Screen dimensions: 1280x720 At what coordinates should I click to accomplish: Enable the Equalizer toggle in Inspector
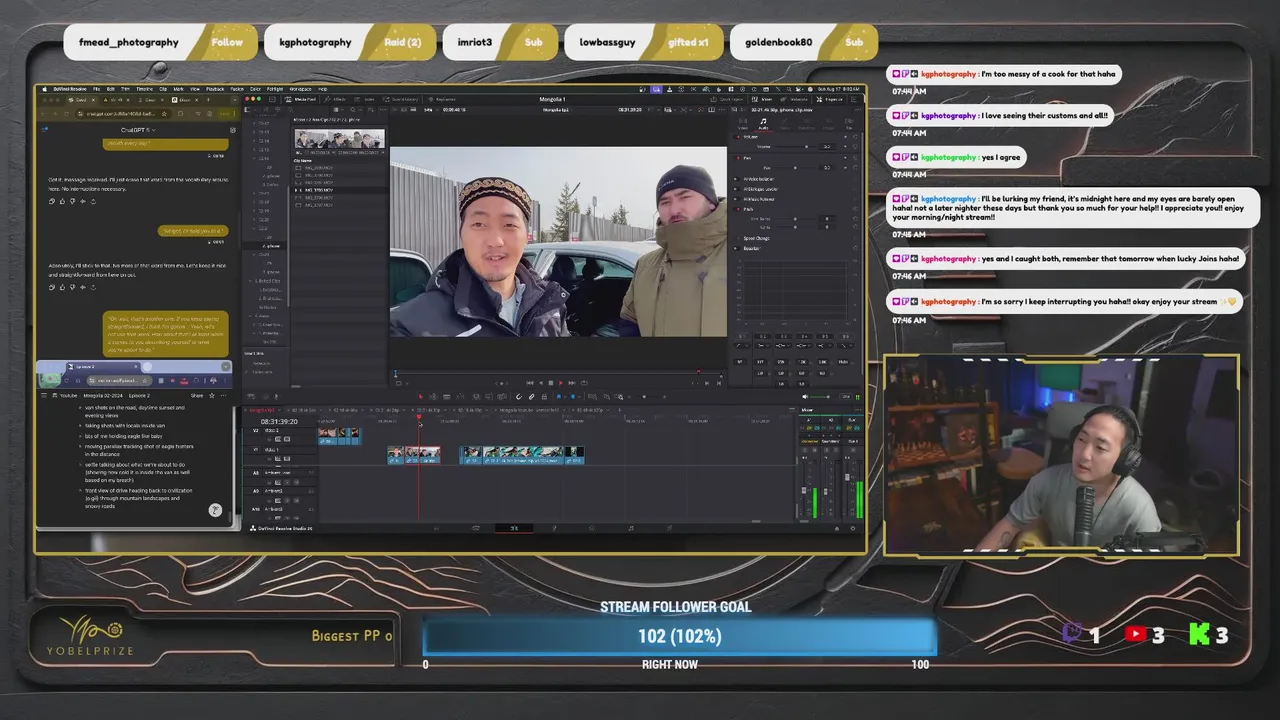pos(736,248)
